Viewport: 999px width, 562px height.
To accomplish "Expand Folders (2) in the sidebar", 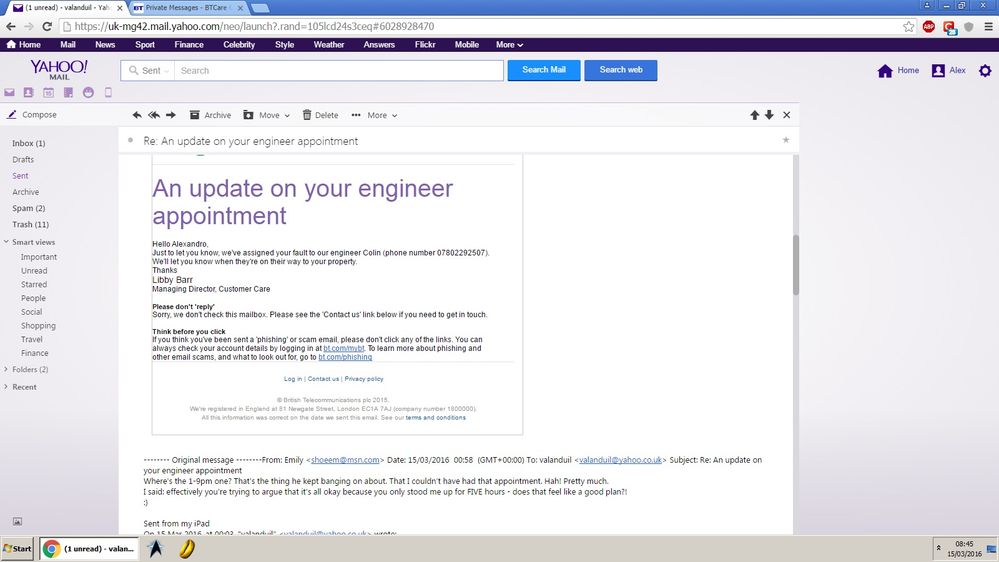I will 6,370.
